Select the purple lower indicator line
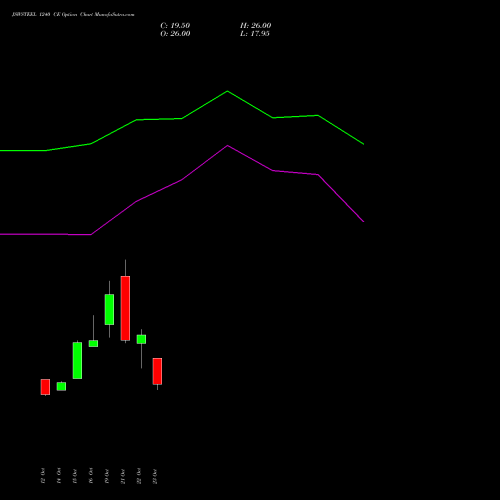The height and width of the screenshot is (500, 500). (182, 180)
